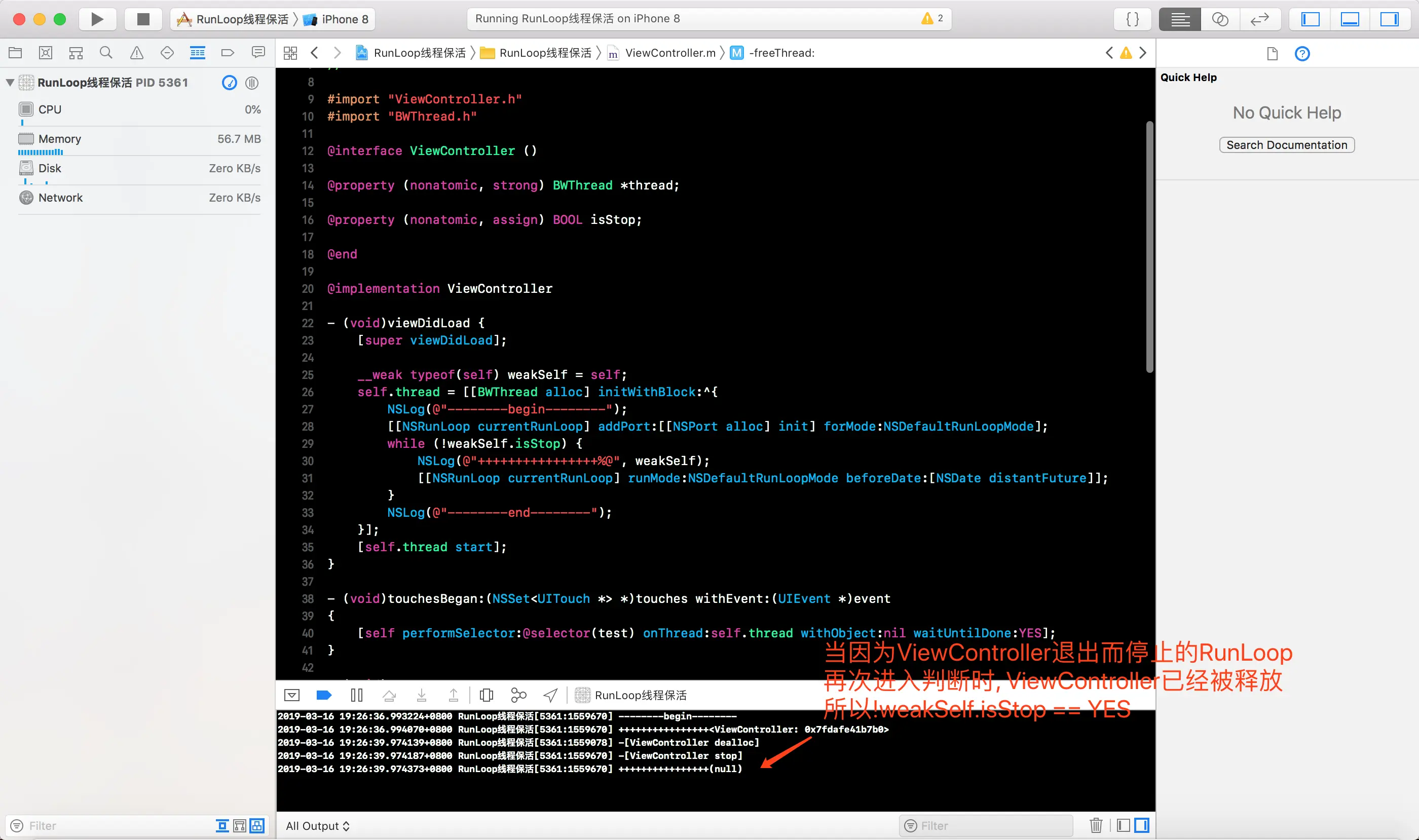
Task: Open the Issue navigator warning icon
Action: click(x=136, y=53)
